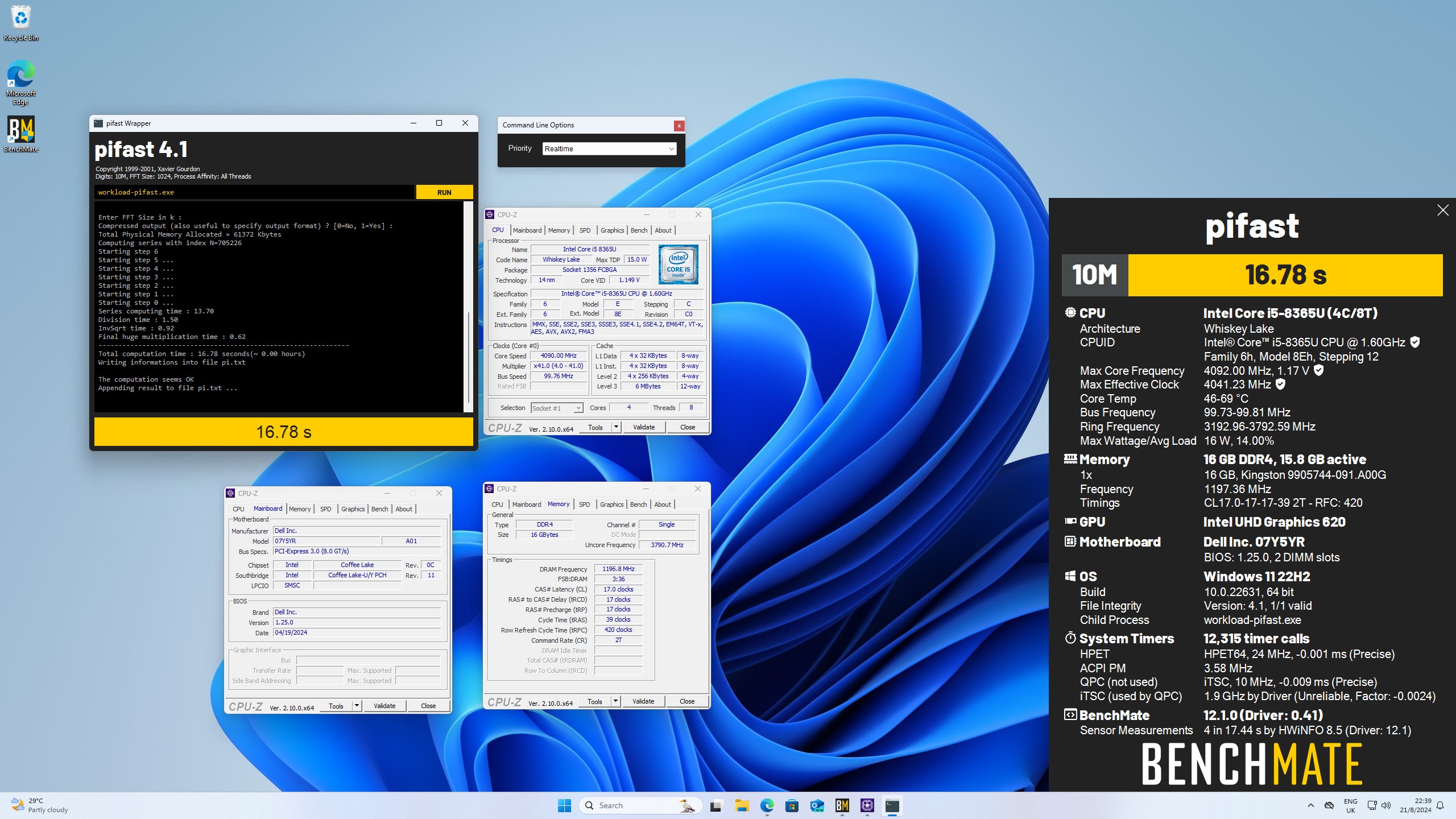
Task: Open the Socket #1 selection dropdown in CPU-Z
Action: (557, 408)
